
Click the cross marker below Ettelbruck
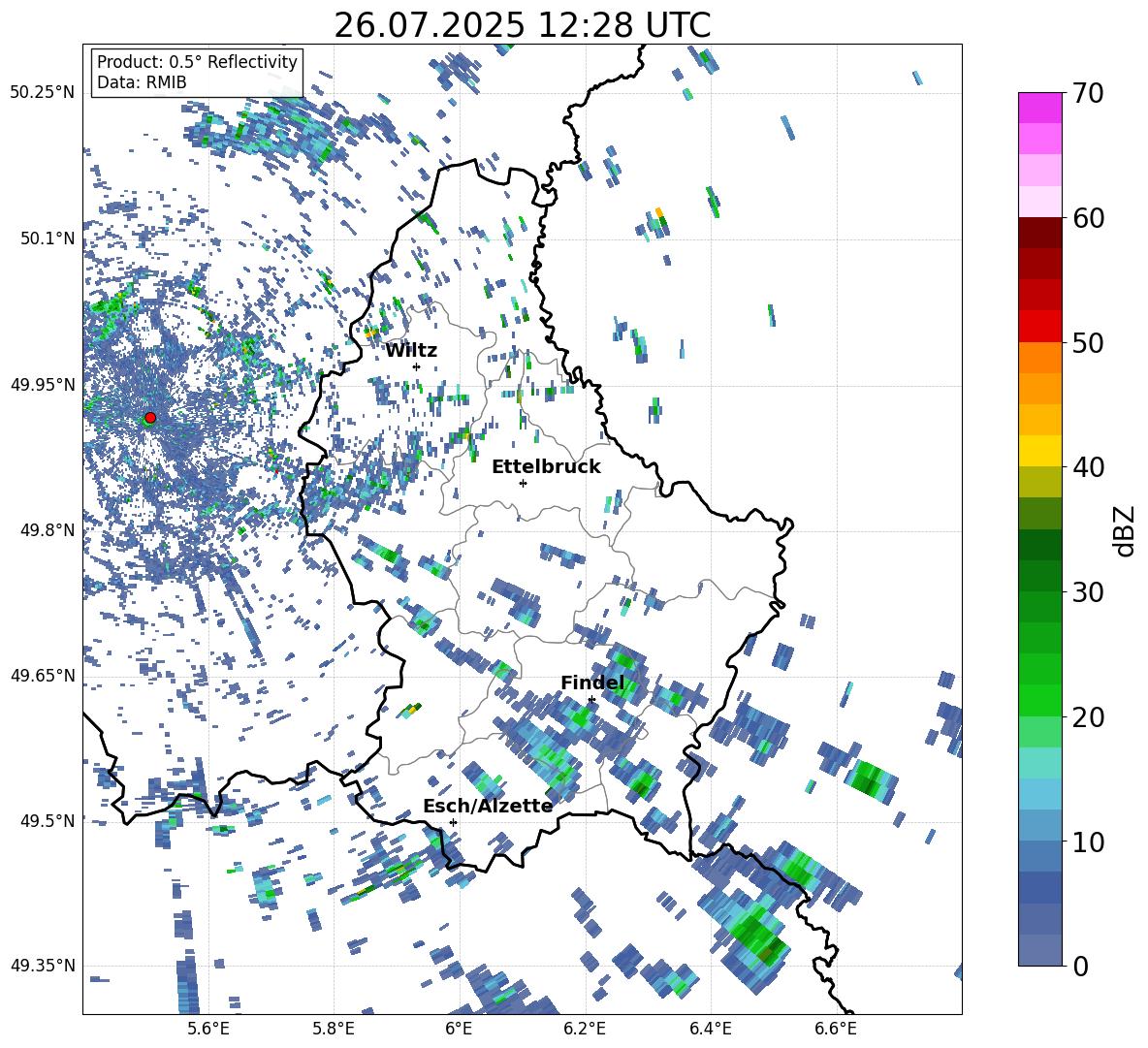pos(523,483)
